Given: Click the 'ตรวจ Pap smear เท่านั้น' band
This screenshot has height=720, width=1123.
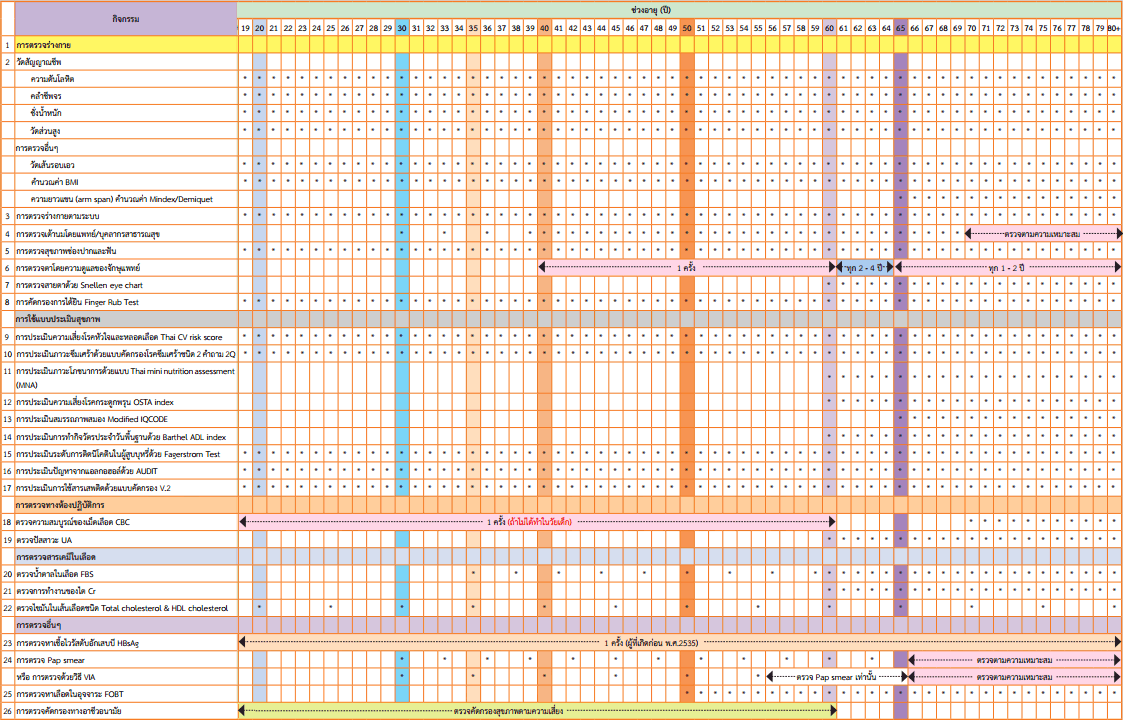Looking at the screenshot, I should pyautogui.click(x=837, y=676).
